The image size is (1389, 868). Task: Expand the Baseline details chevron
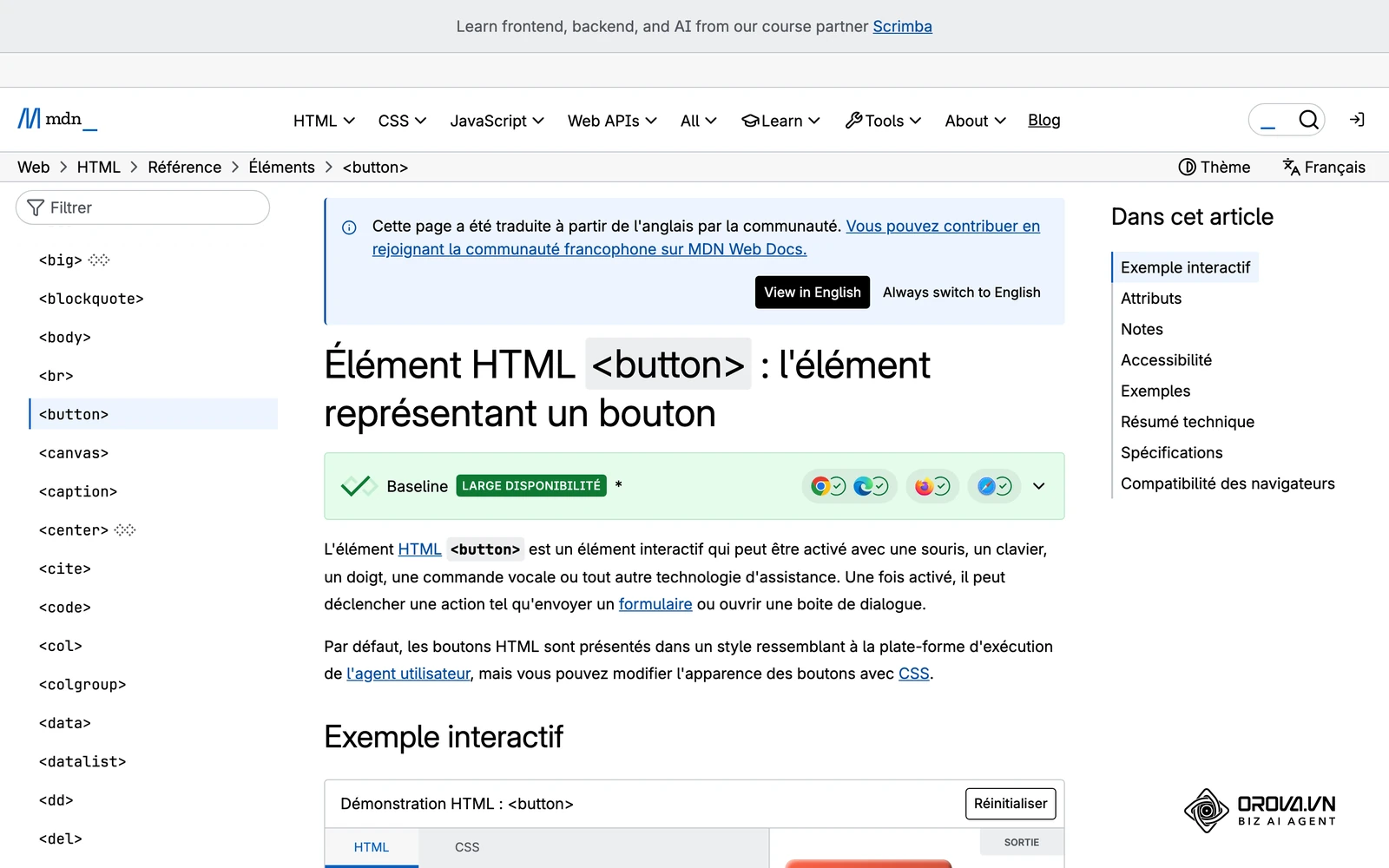coord(1038,486)
